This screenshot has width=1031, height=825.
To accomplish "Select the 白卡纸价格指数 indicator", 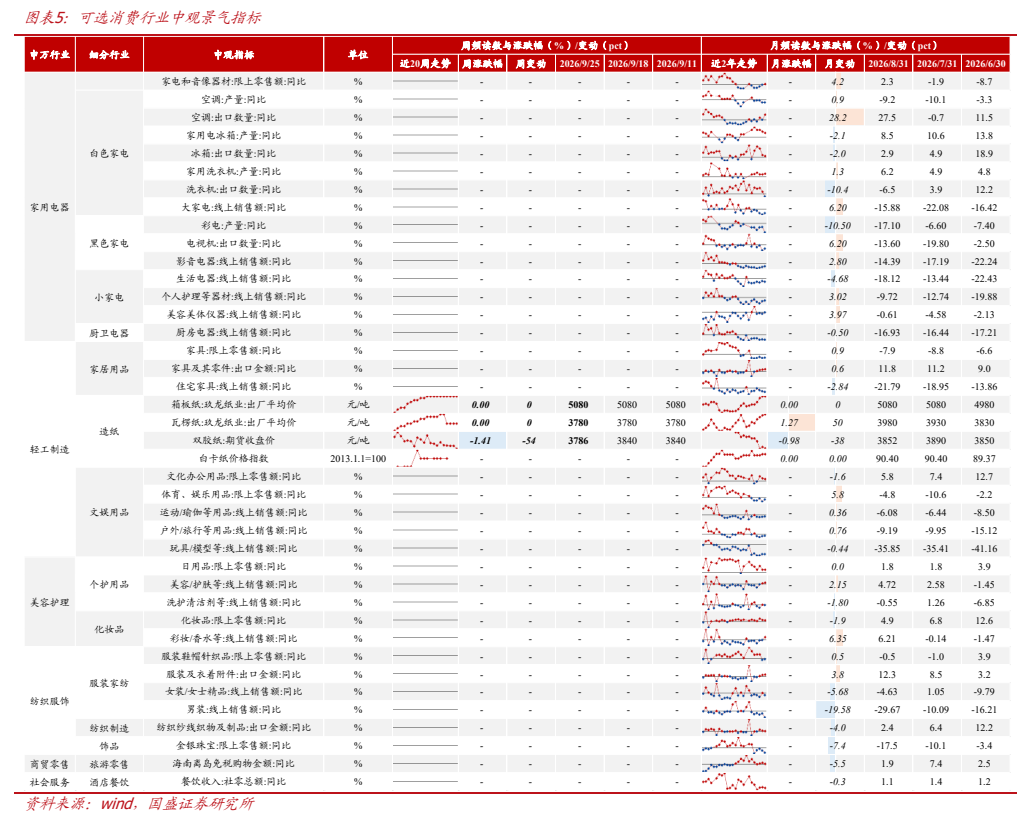I will click(233, 458).
